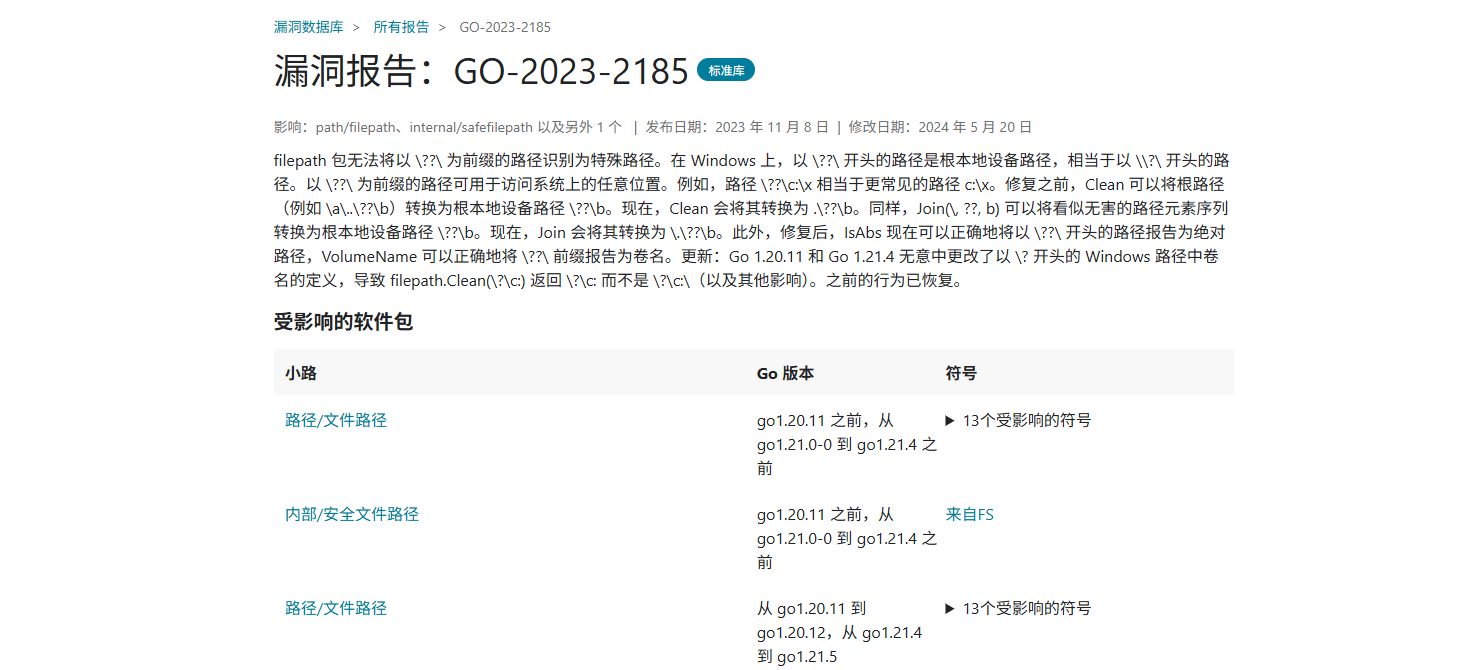The image size is (1466, 670).
Task: Open 路径/文件路径 link in the go1.20.12 row
Action: click(336, 608)
